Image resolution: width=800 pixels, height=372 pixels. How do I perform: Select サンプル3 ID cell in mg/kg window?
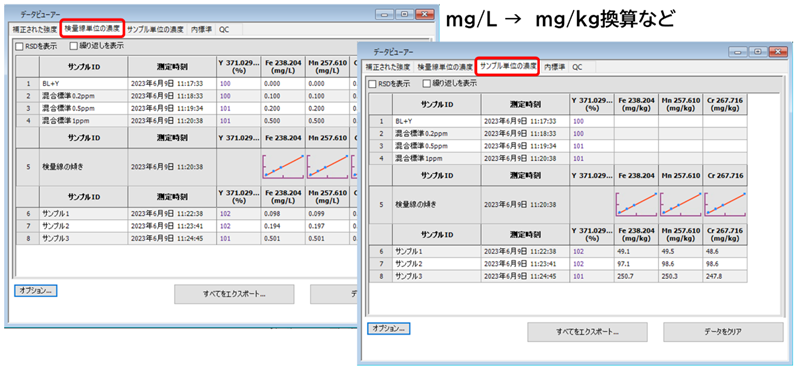tap(436, 276)
